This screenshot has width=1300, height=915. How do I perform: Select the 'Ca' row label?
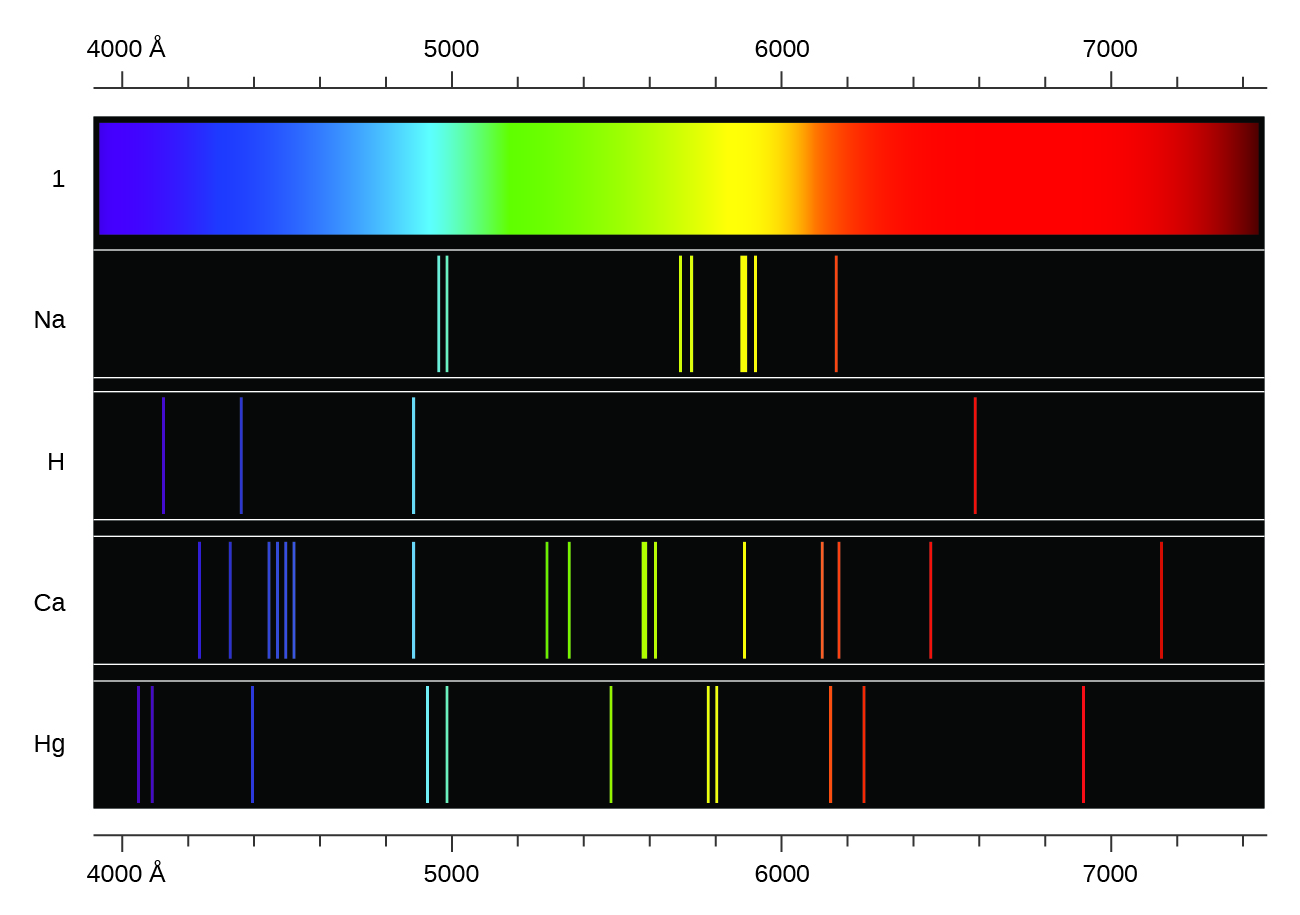pyautogui.click(x=49, y=603)
